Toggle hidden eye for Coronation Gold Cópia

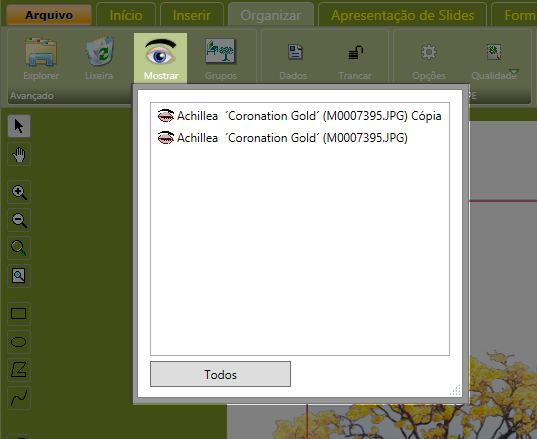165,116
